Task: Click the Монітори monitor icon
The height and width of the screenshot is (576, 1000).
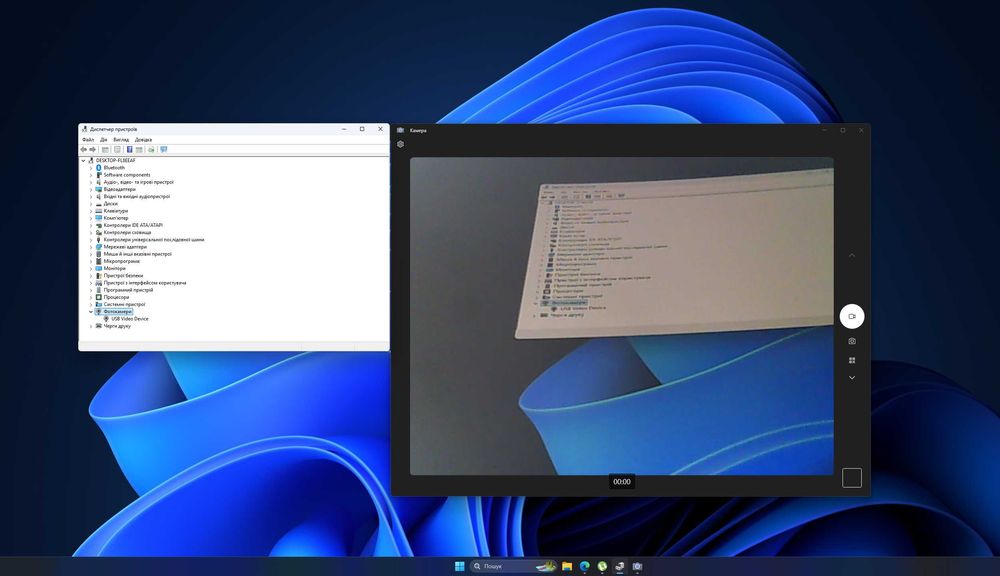Action: pos(99,269)
